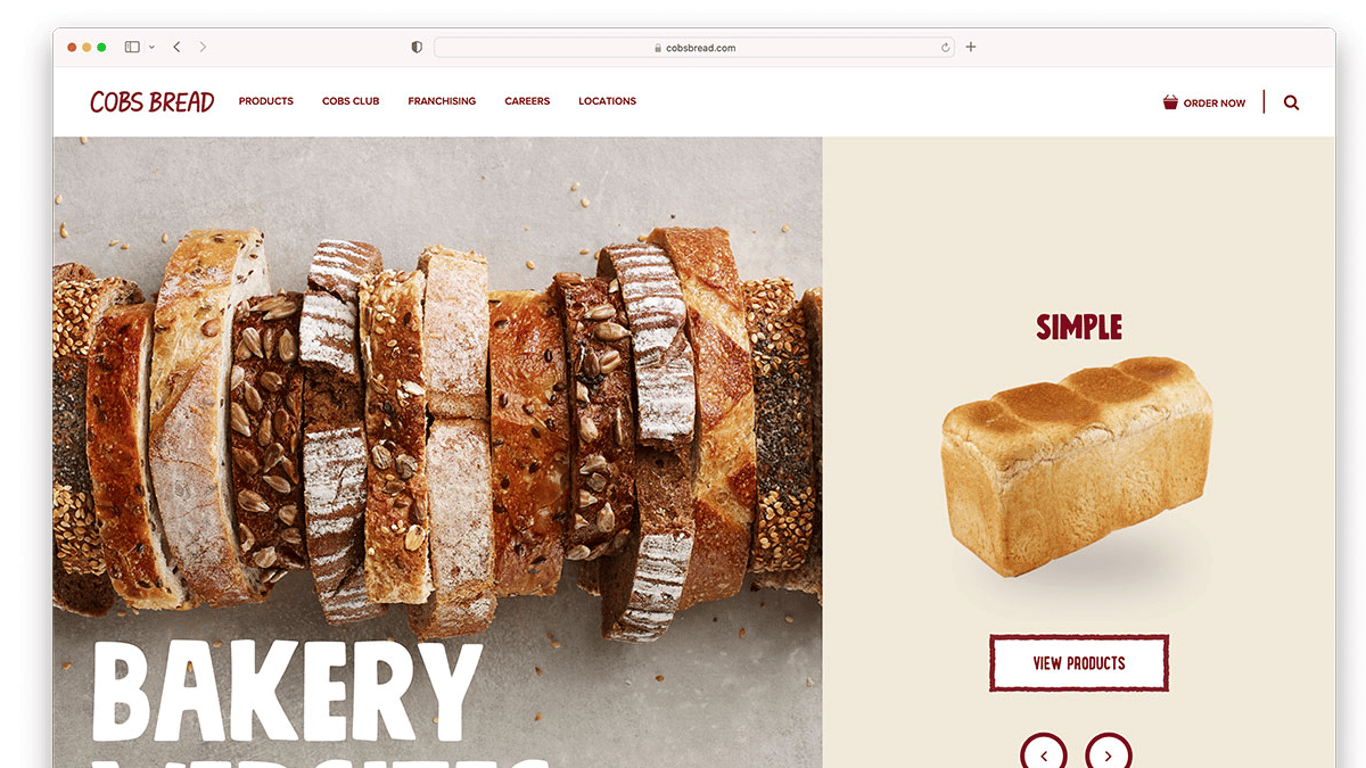Click the Cobs Bread logo
The height and width of the screenshot is (768, 1366).
(x=152, y=102)
